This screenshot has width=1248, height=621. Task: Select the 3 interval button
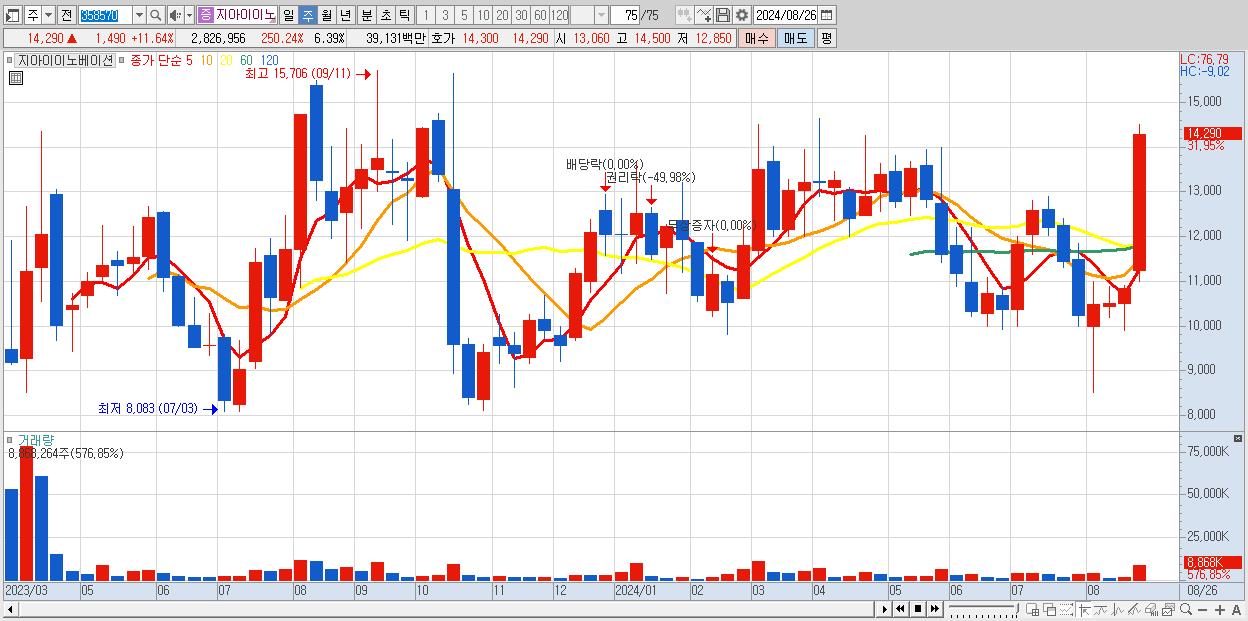point(445,15)
